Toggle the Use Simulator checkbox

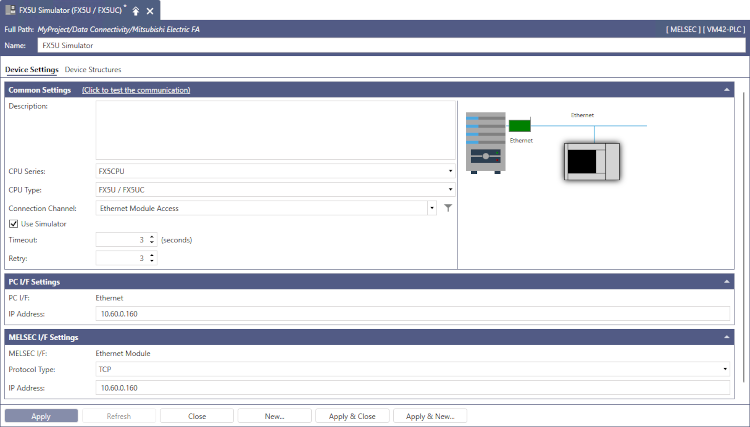pos(13,223)
